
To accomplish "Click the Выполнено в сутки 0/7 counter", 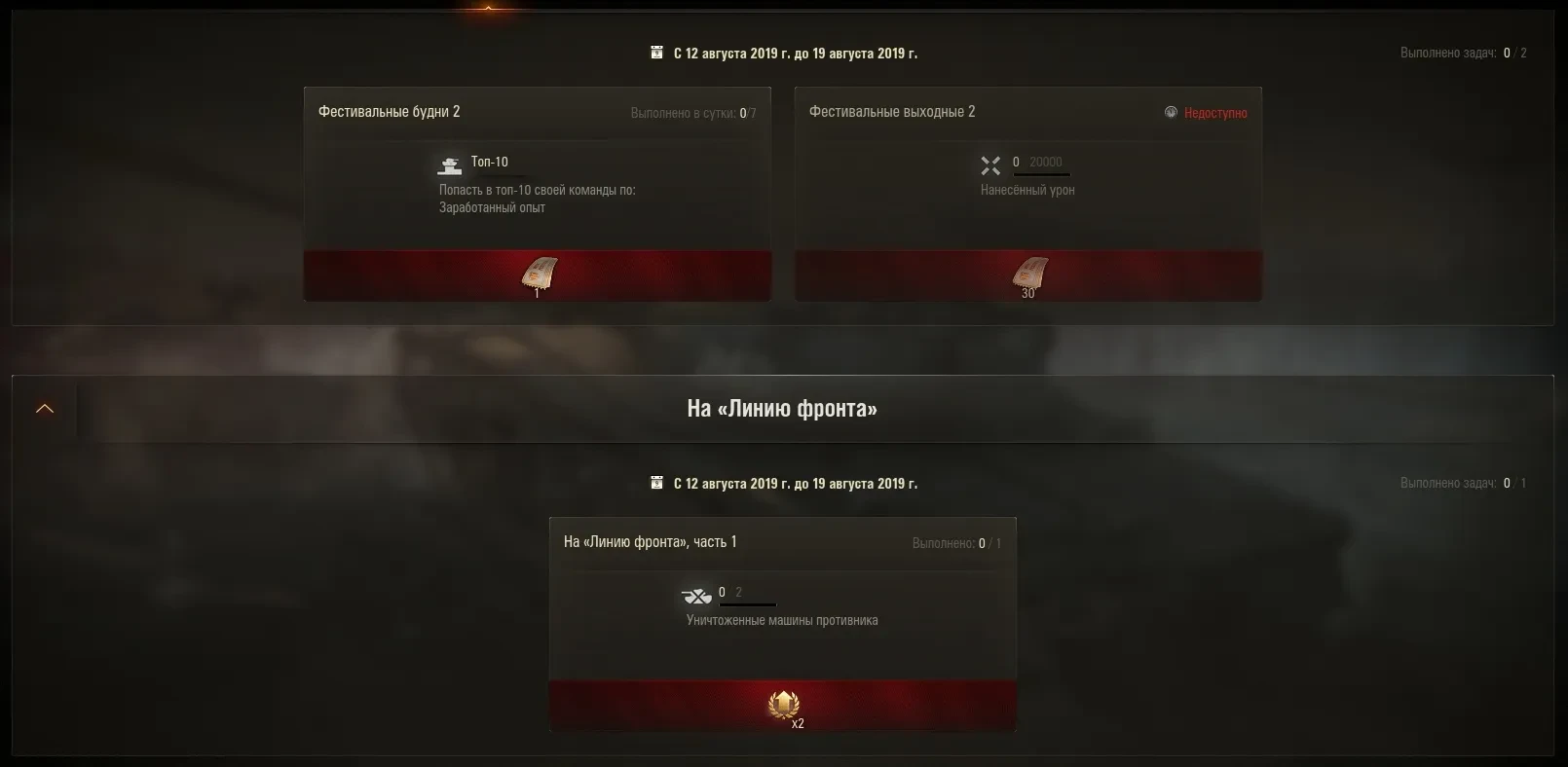I will (693, 113).
